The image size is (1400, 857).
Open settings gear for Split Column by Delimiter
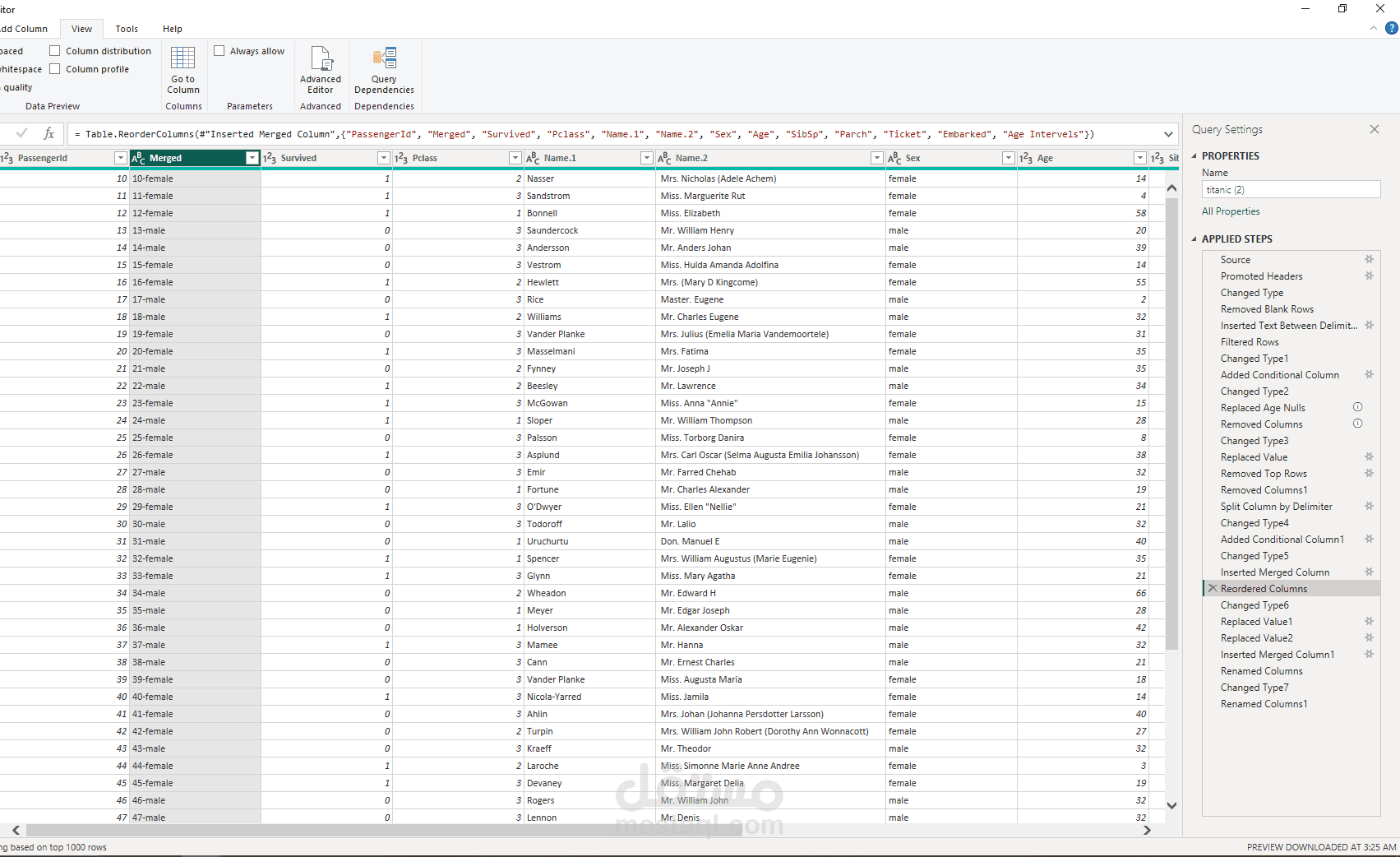[x=1369, y=506]
